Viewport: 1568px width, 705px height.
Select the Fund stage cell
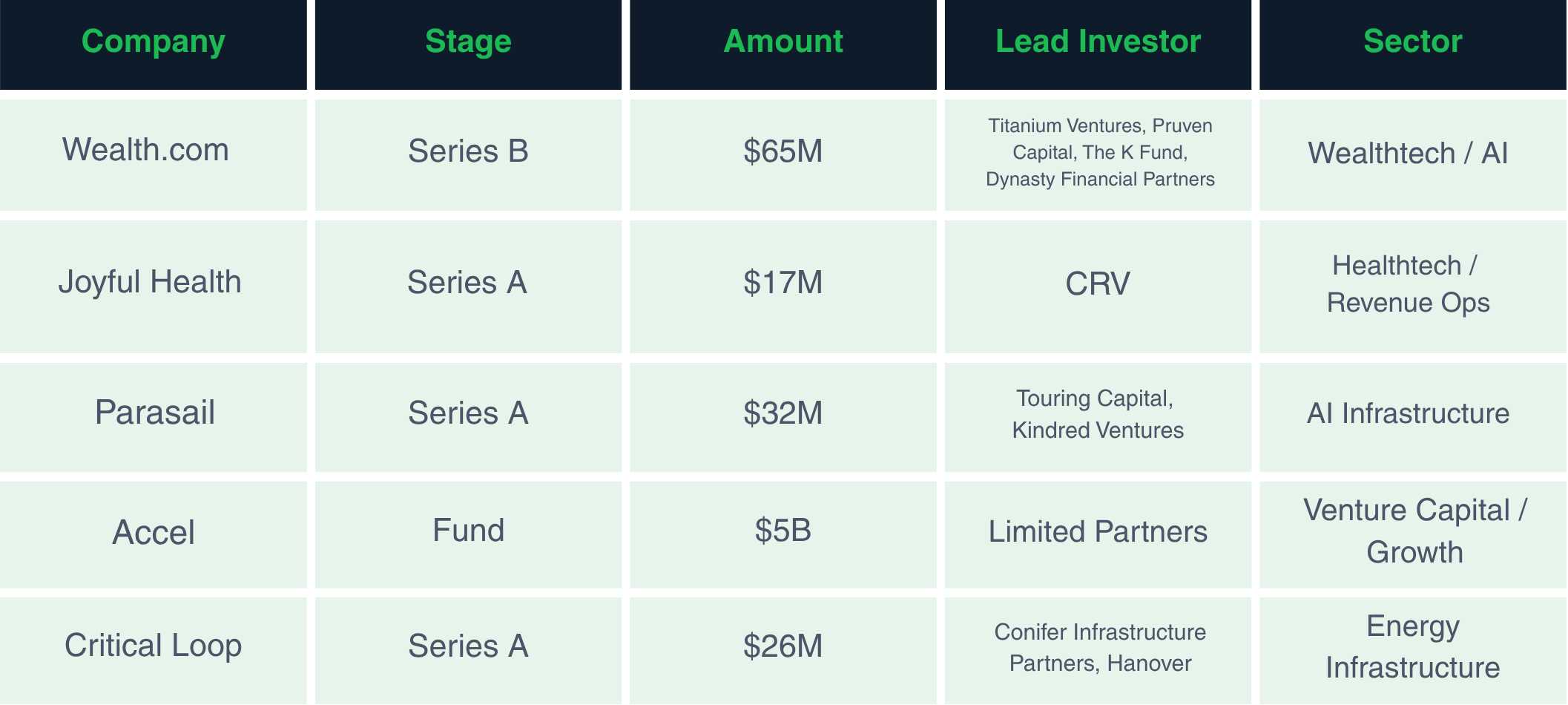pyautogui.click(x=468, y=534)
